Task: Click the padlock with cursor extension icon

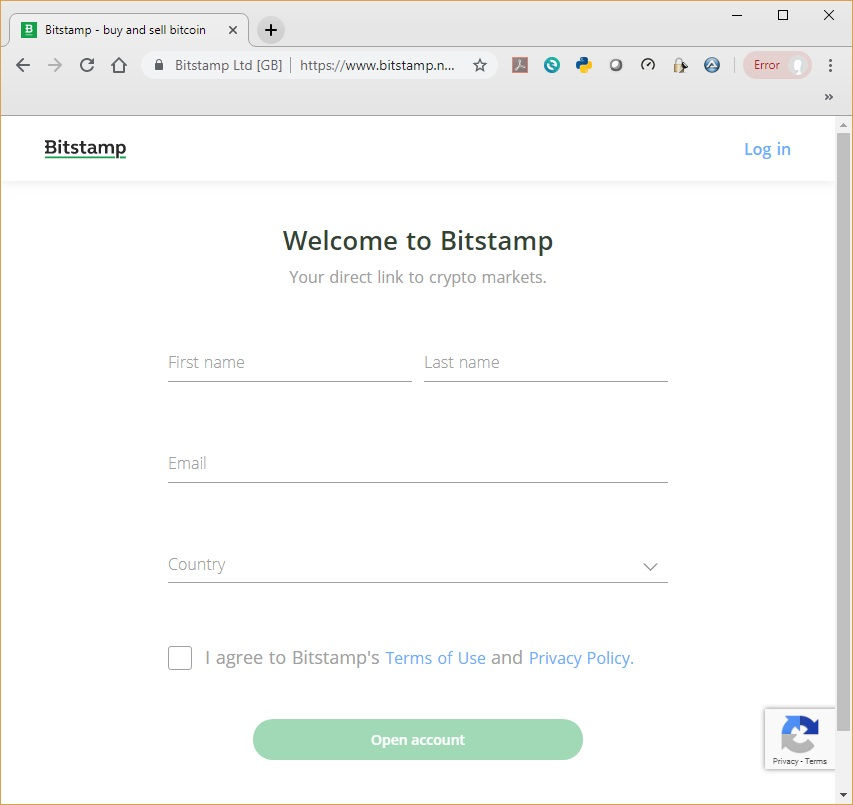Action: pos(680,65)
